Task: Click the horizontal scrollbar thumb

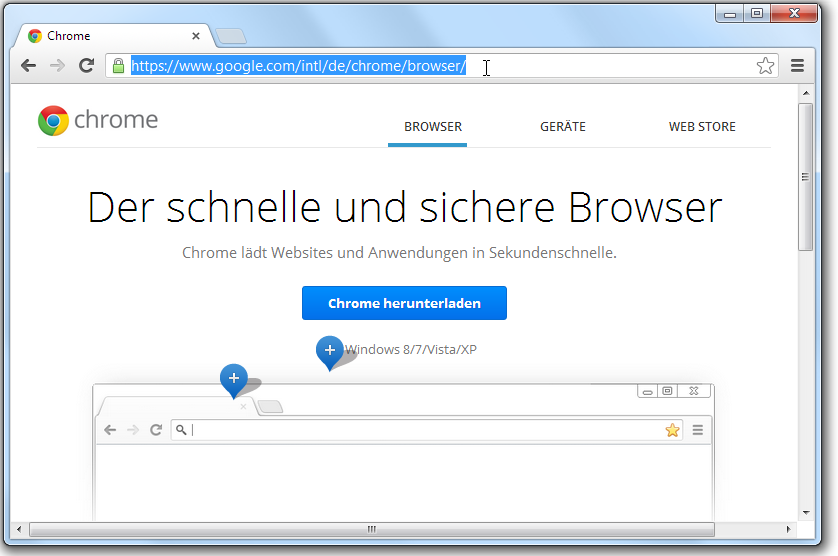Action: point(372,529)
